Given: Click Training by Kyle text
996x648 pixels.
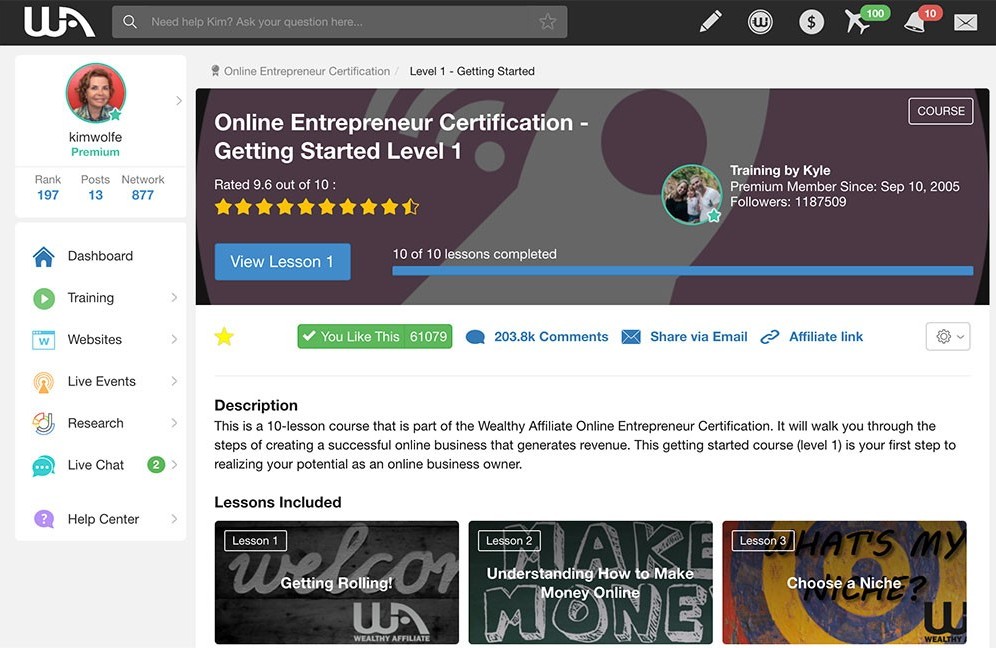Looking at the screenshot, I should point(780,170).
